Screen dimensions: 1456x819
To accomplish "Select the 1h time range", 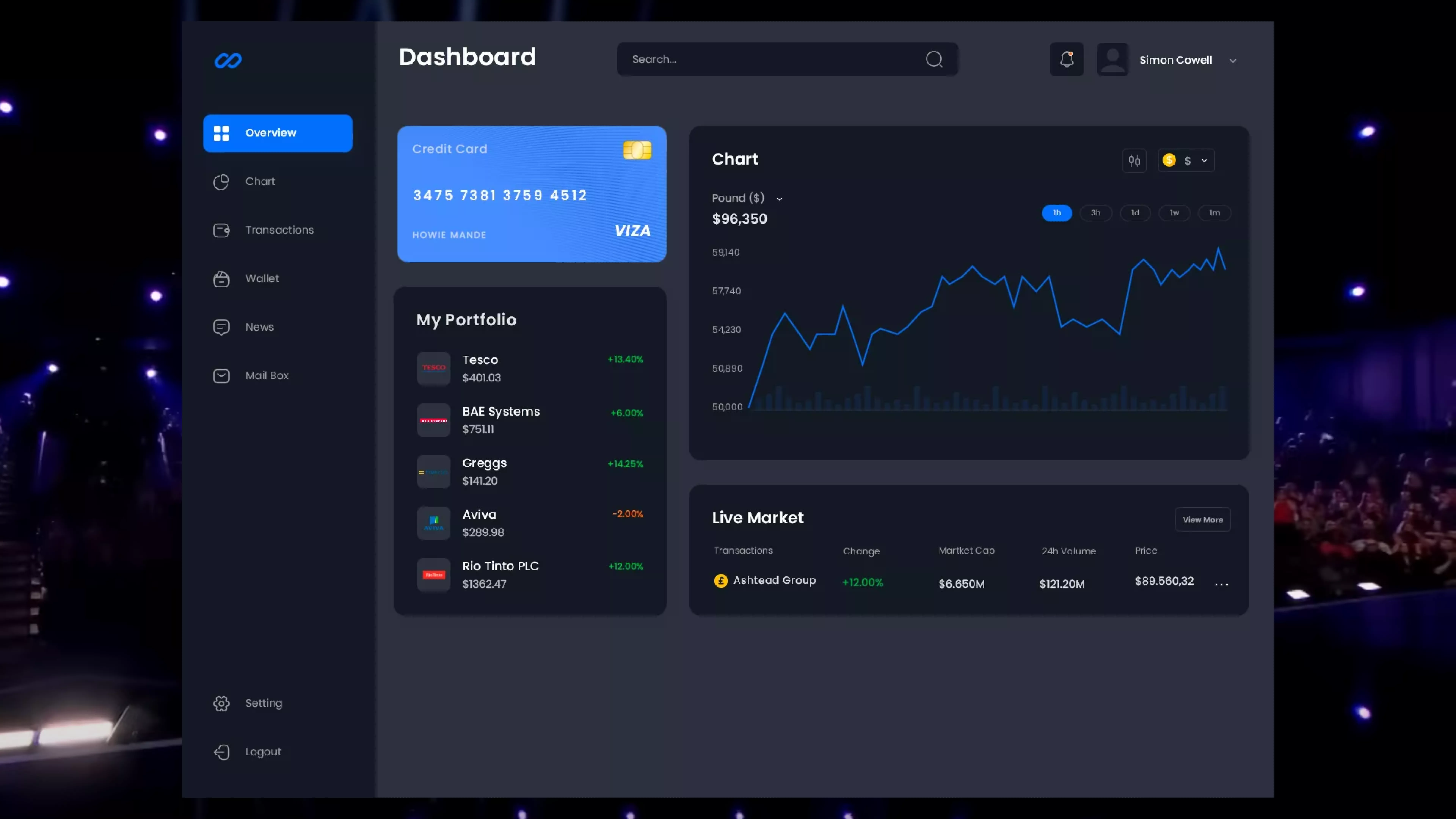I will (1056, 213).
